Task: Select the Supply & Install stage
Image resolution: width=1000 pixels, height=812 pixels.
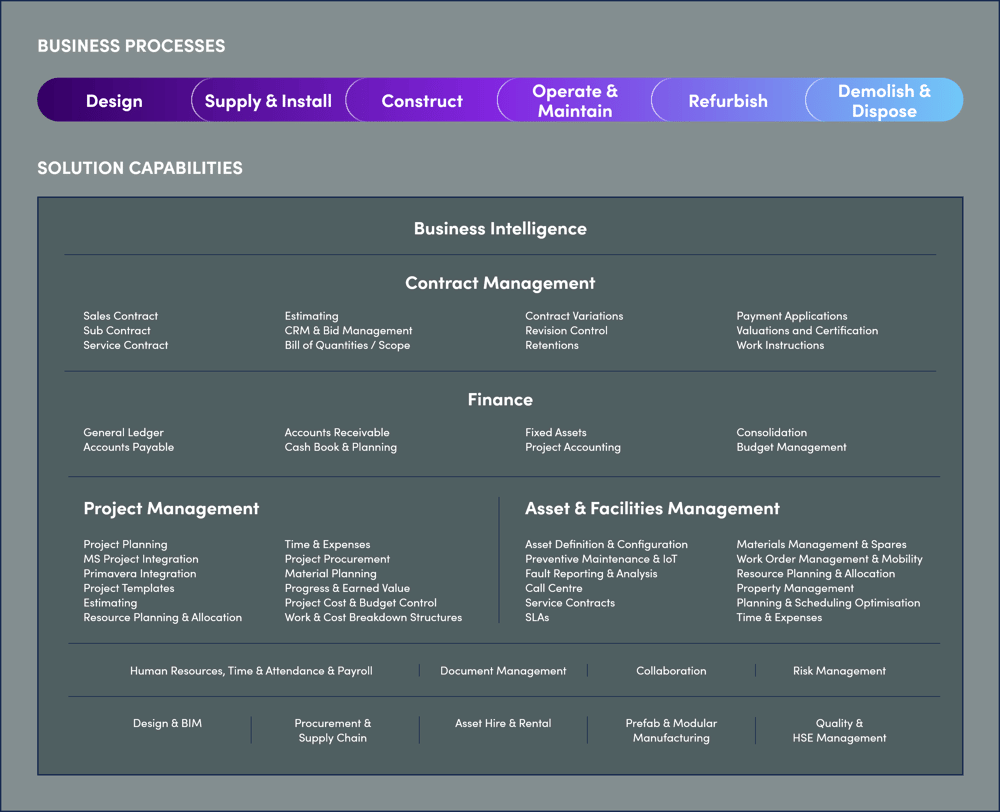Action: [268, 100]
